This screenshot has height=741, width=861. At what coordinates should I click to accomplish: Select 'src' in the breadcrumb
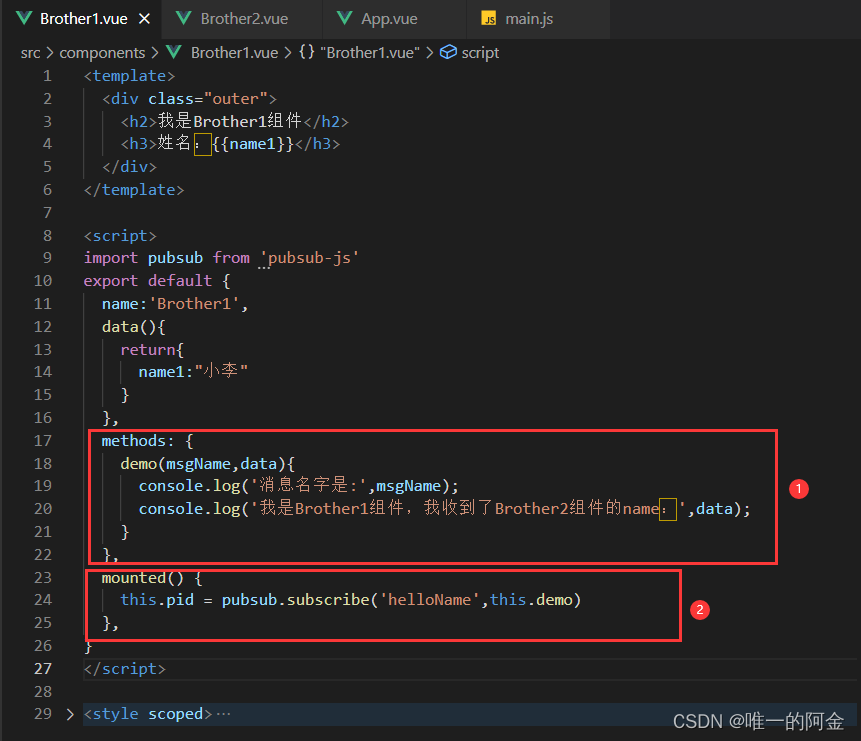click(x=30, y=53)
